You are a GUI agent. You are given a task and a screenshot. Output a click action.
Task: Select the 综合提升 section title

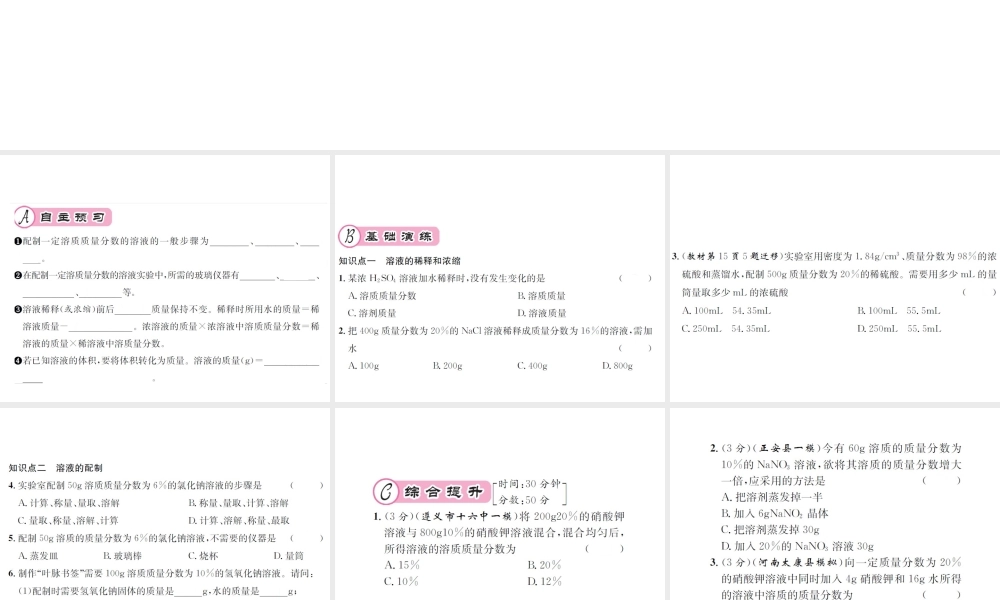[444, 492]
